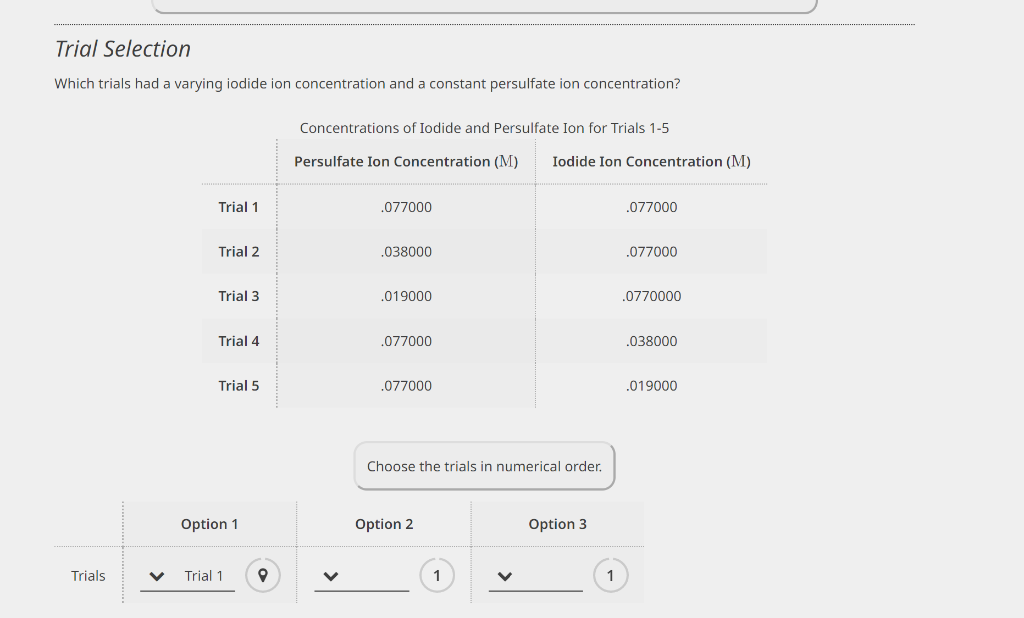Click the Trial 3 row label
The image size is (1024, 618).
tap(239, 296)
